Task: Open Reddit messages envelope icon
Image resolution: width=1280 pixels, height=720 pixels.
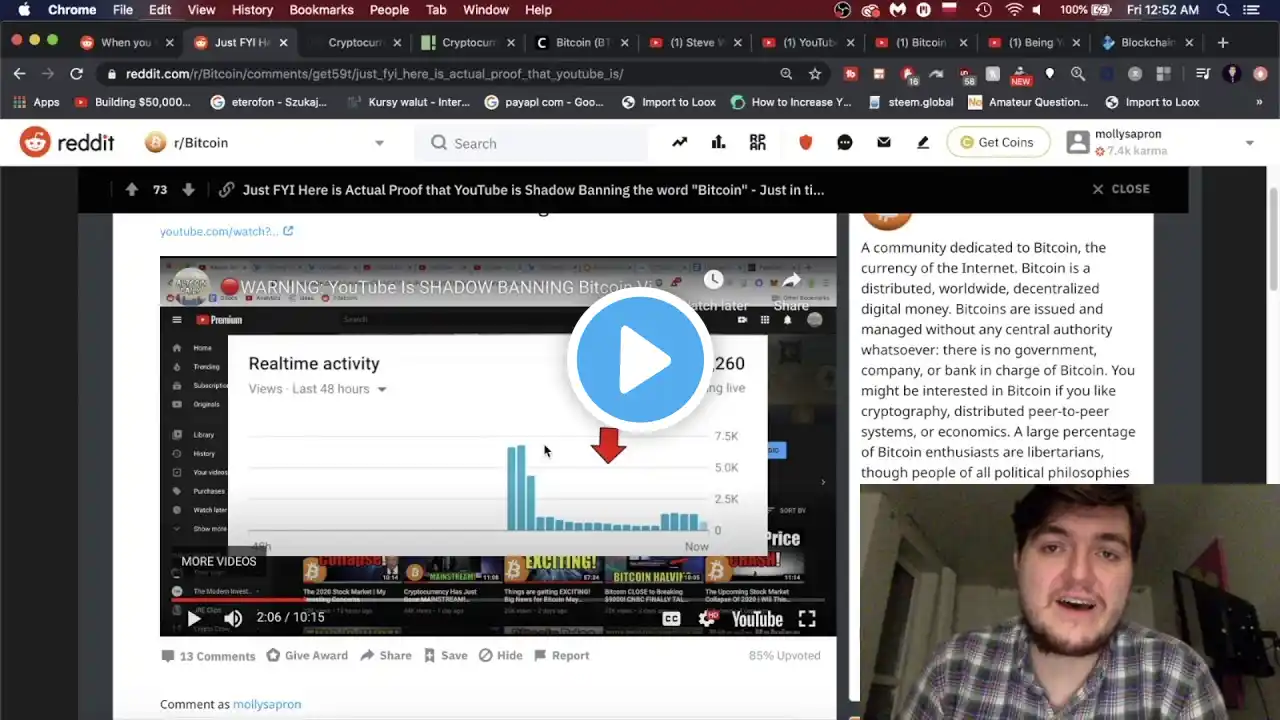Action: tap(884, 143)
